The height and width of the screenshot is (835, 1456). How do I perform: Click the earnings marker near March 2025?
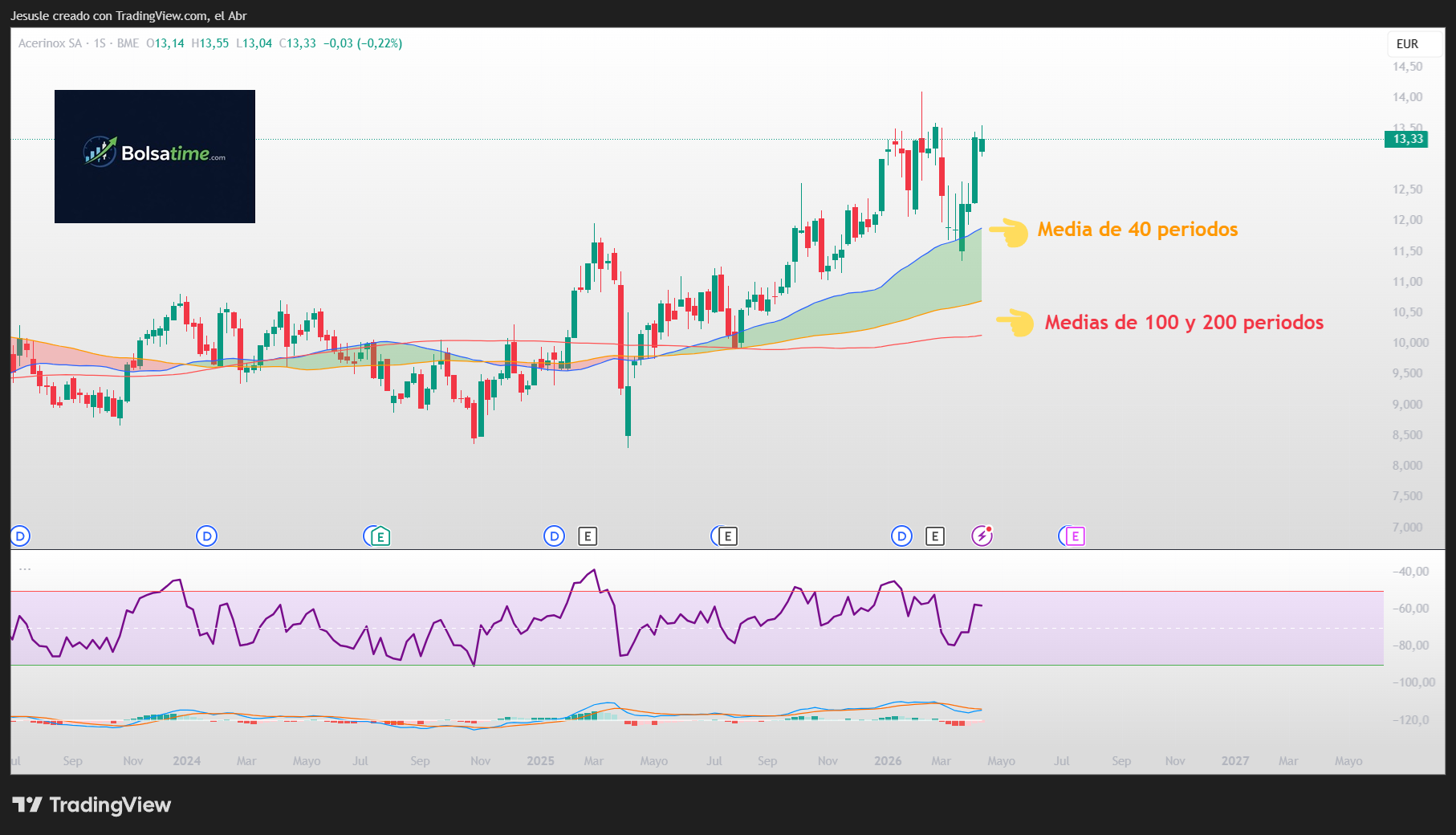click(588, 536)
